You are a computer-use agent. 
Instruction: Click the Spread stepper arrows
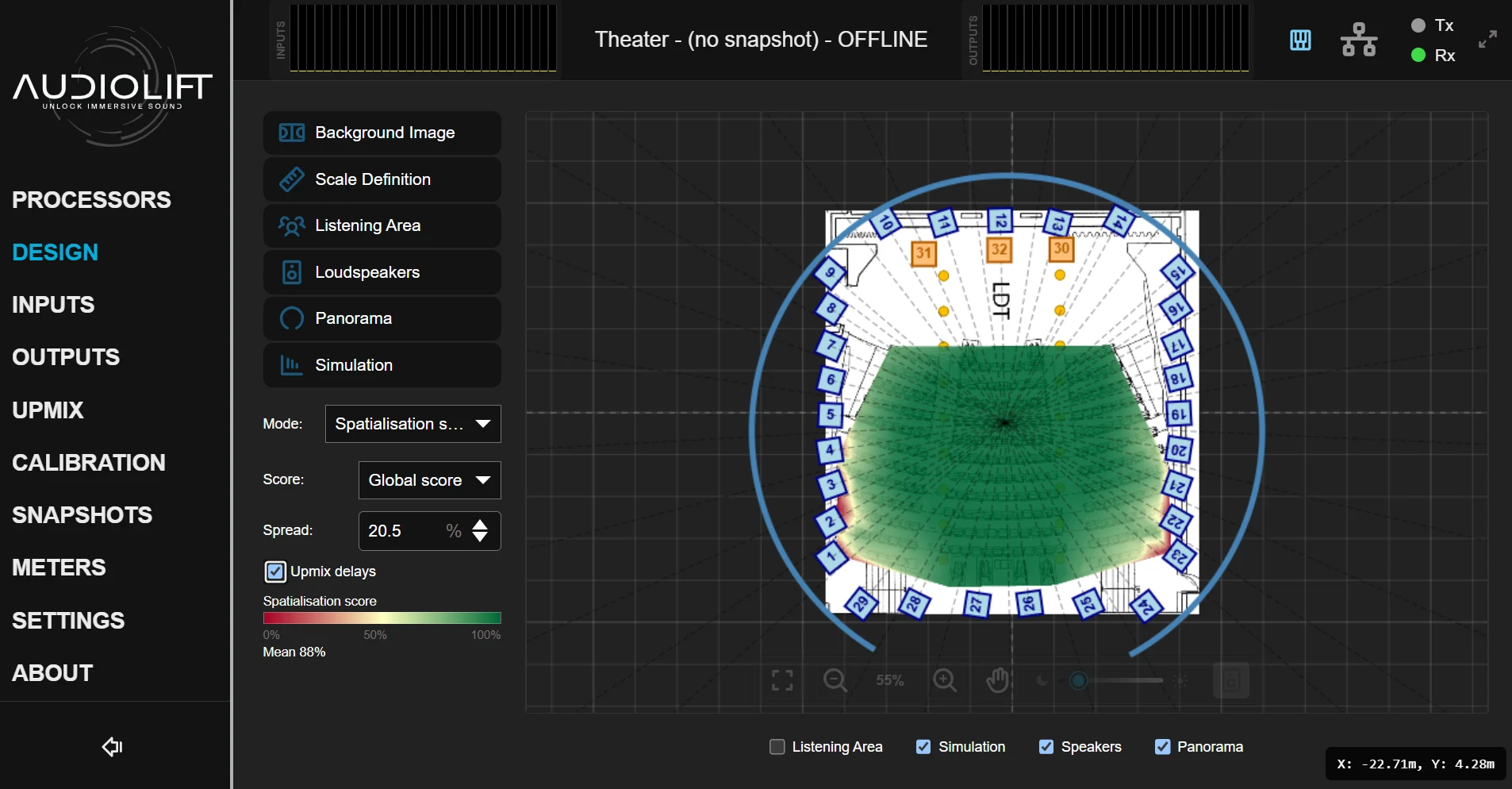point(480,530)
